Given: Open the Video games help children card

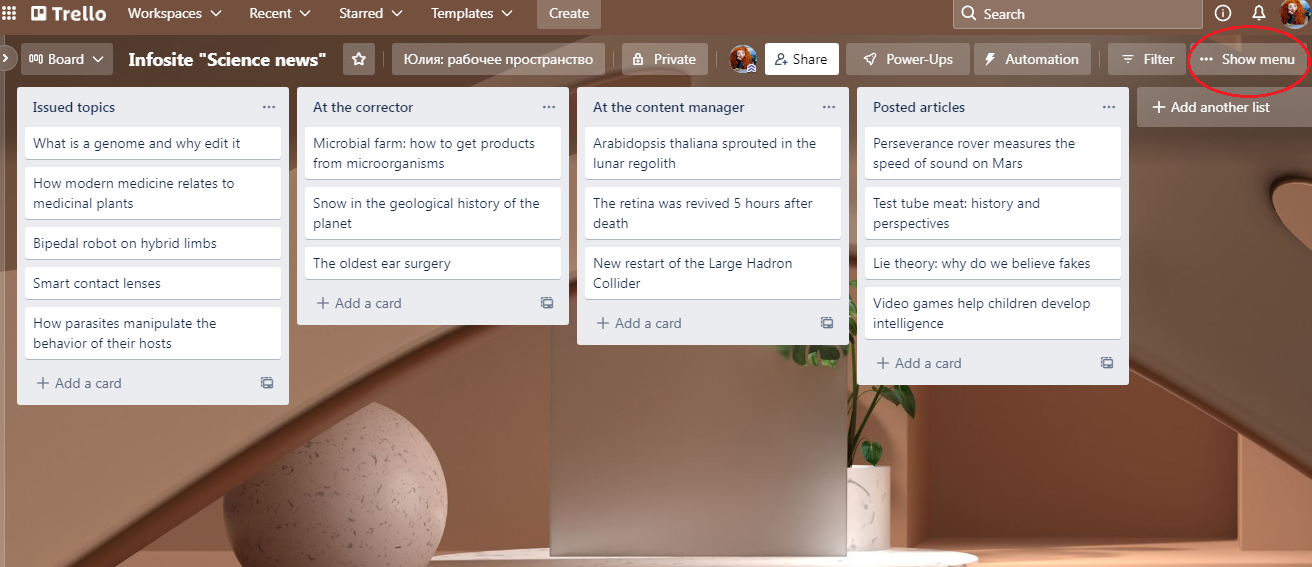Looking at the screenshot, I should (993, 313).
